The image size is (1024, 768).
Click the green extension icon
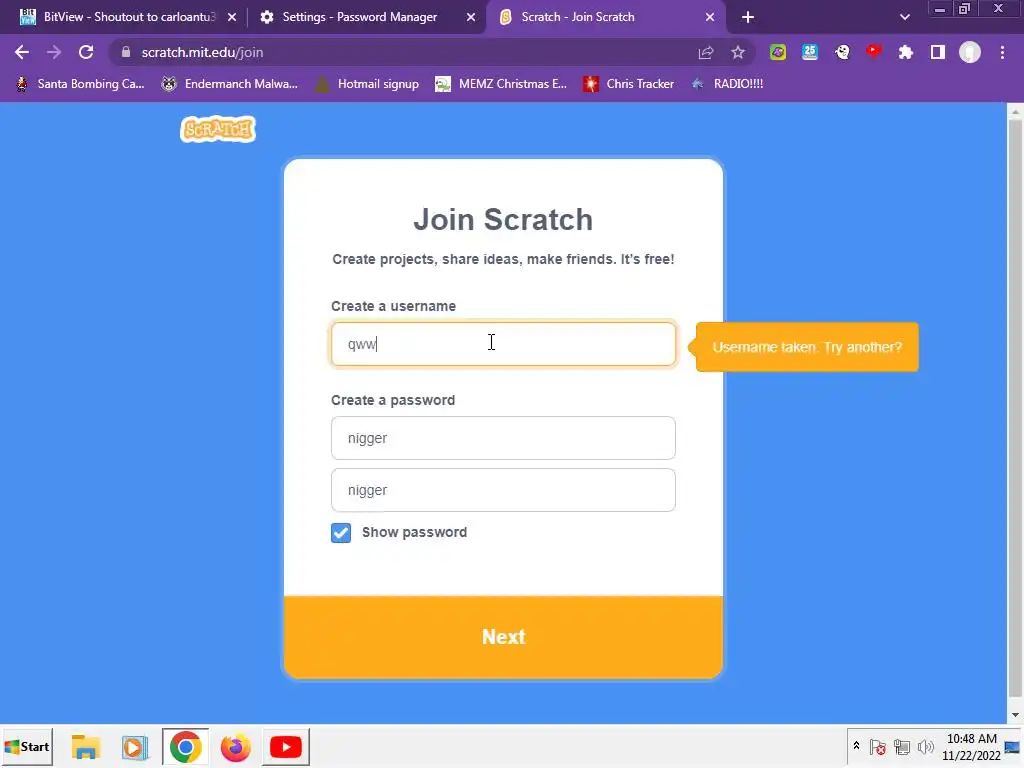coord(777,52)
